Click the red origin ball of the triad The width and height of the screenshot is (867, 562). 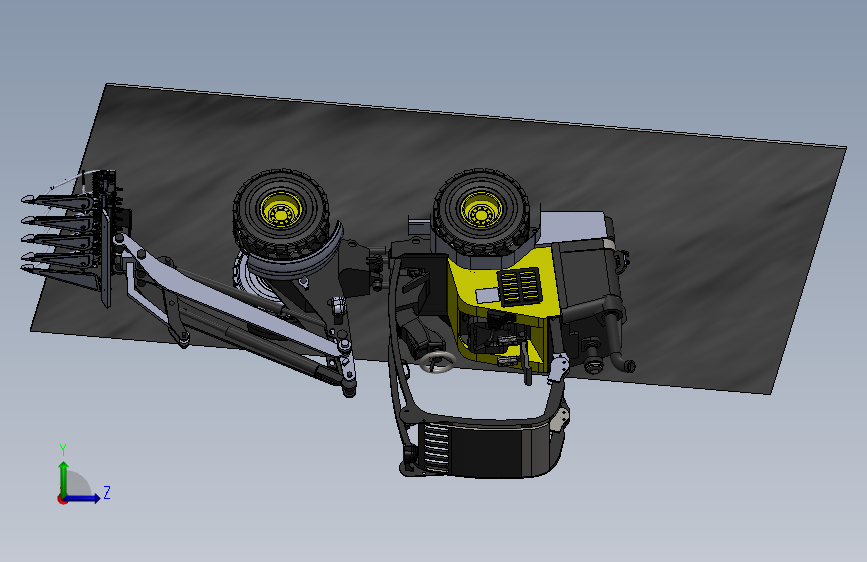tap(62, 499)
